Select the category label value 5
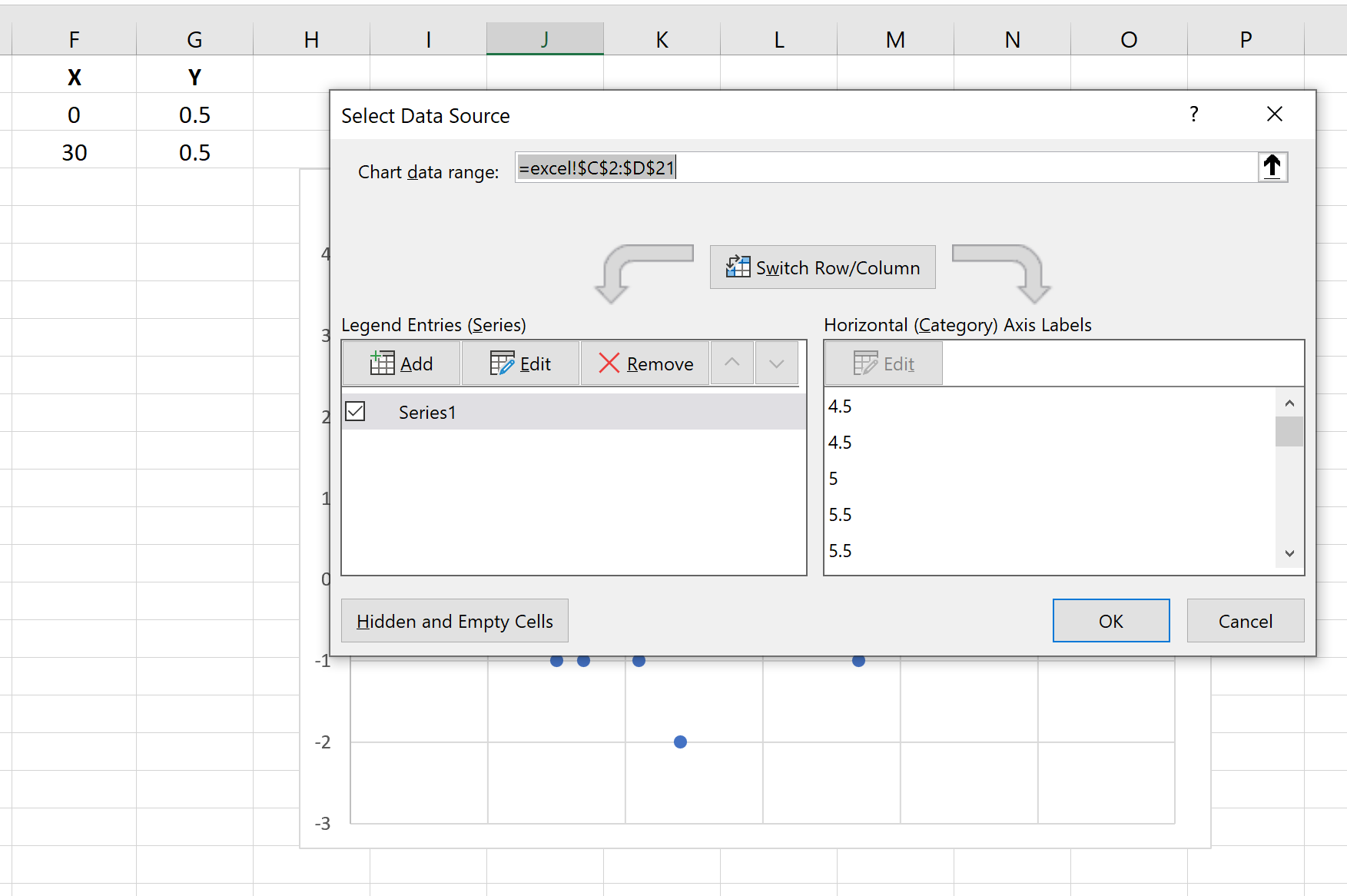This screenshot has height=896, width=1347. click(833, 478)
